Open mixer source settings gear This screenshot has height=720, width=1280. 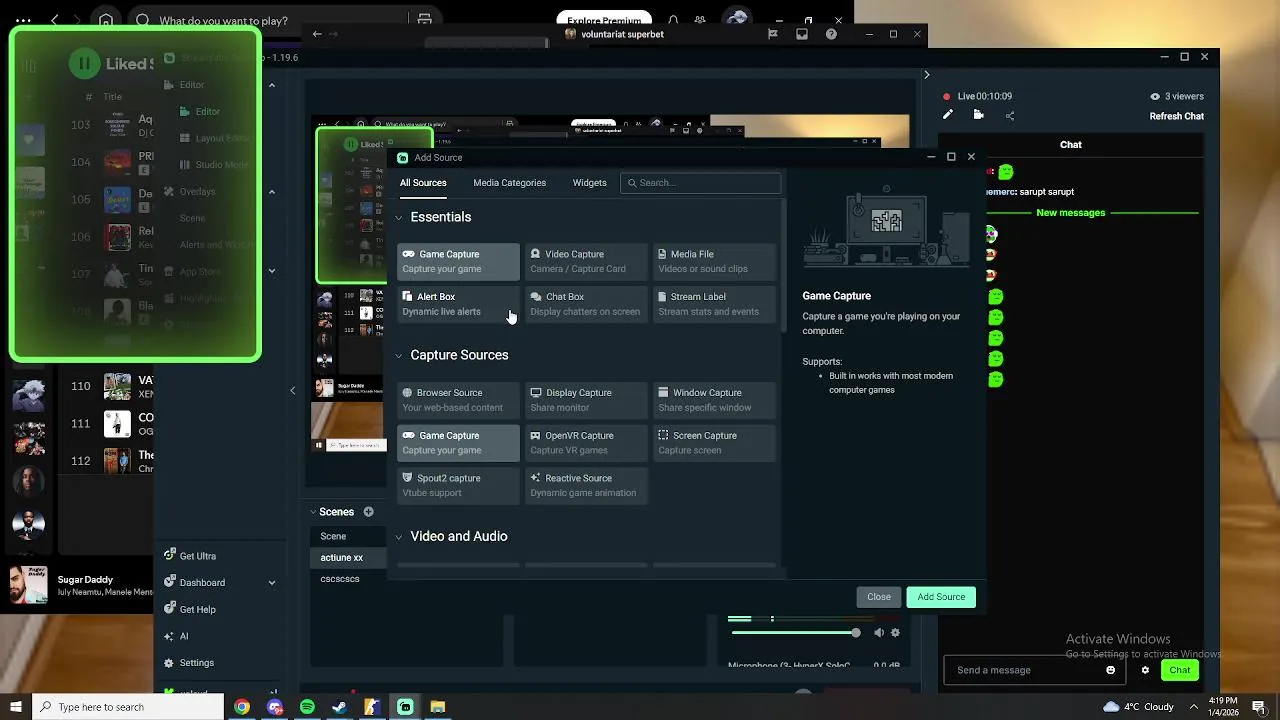point(895,633)
